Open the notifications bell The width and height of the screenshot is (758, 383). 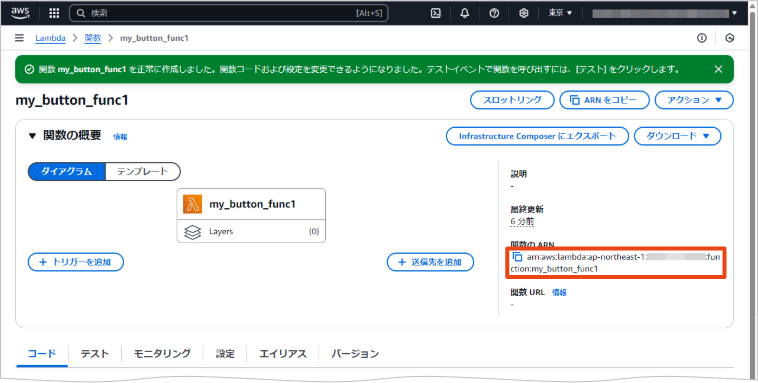pos(465,13)
